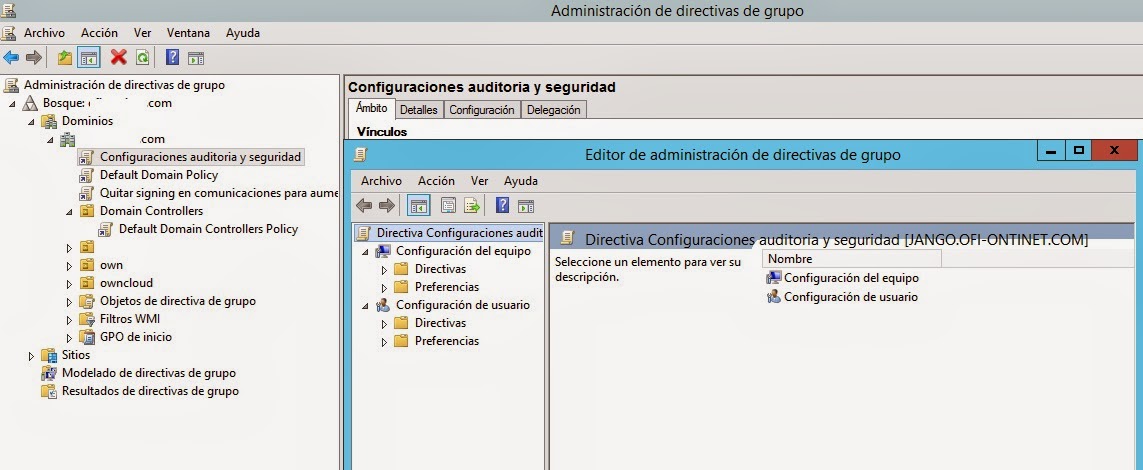Screen dimensions: 1143x470
Task: Click the Up one level folder icon
Action: pyautogui.click(x=65, y=58)
